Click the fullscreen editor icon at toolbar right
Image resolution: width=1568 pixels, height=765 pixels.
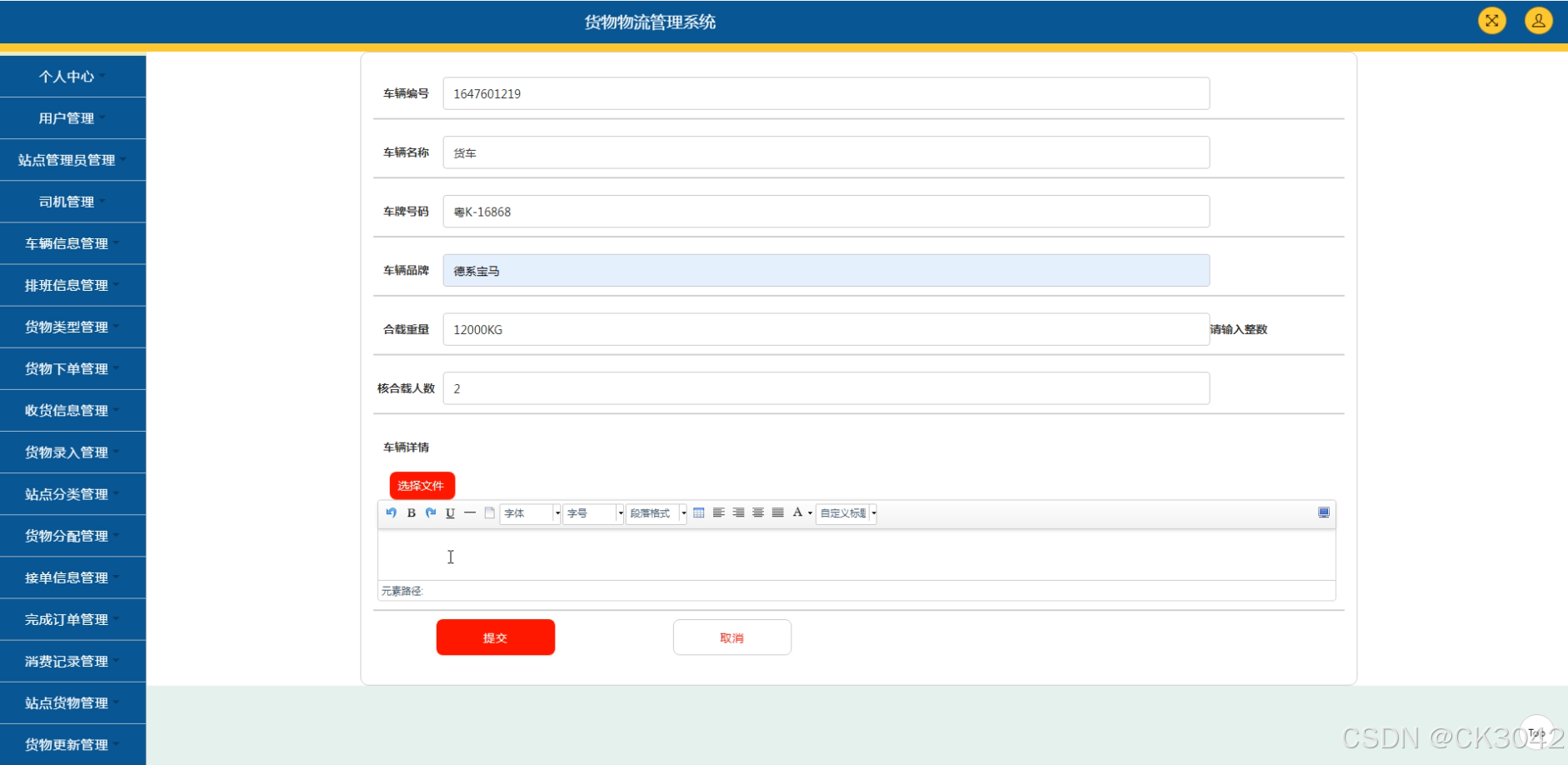pyautogui.click(x=1323, y=512)
